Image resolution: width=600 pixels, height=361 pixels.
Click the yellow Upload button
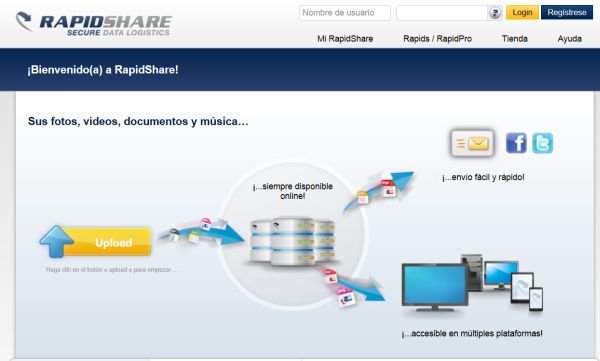coord(96,242)
